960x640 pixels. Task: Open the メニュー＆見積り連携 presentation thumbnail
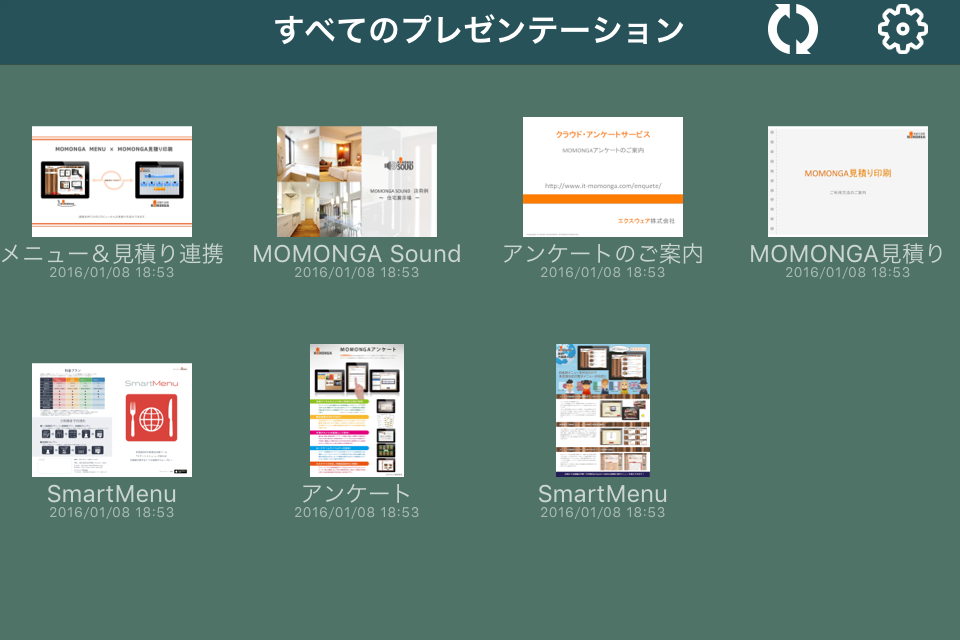[112, 181]
